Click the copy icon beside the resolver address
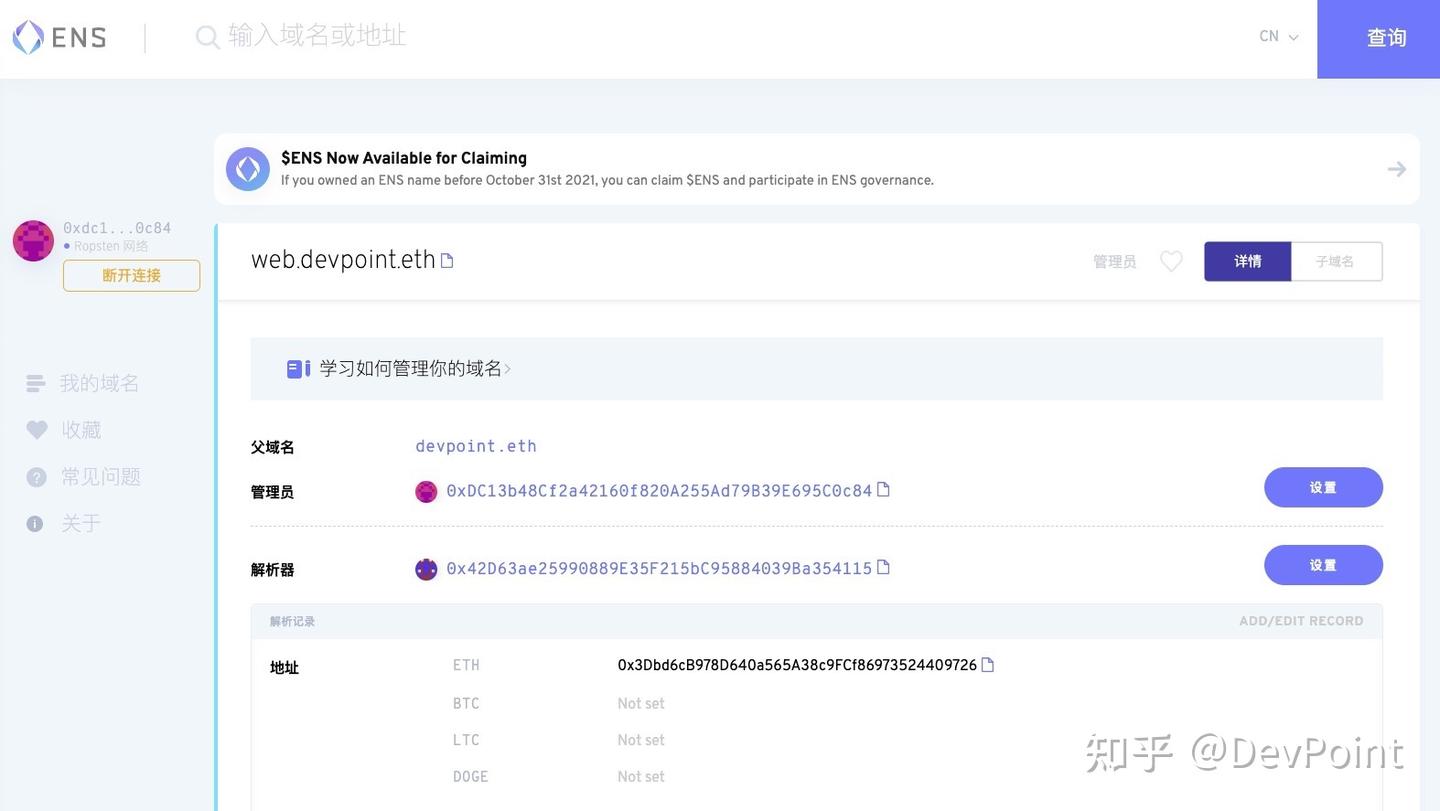Viewport: 1440px width, 811px height. pos(883,566)
